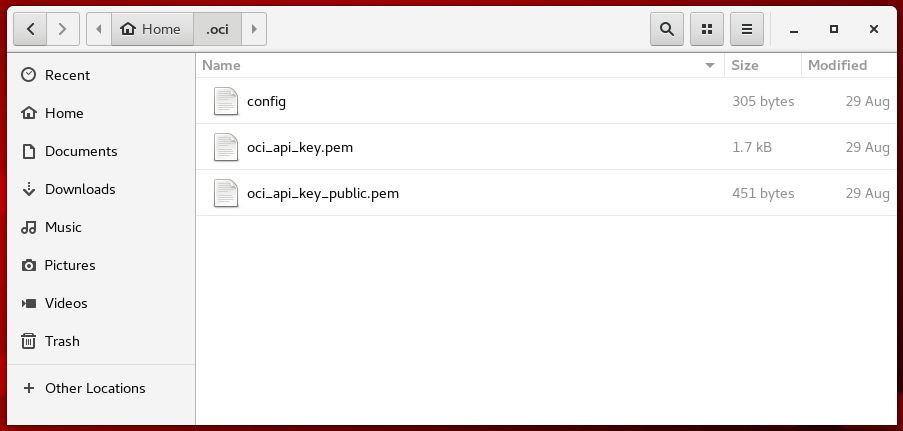The height and width of the screenshot is (431, 903).
Task: Click the Home path bar button
Action: coord(151,29)
